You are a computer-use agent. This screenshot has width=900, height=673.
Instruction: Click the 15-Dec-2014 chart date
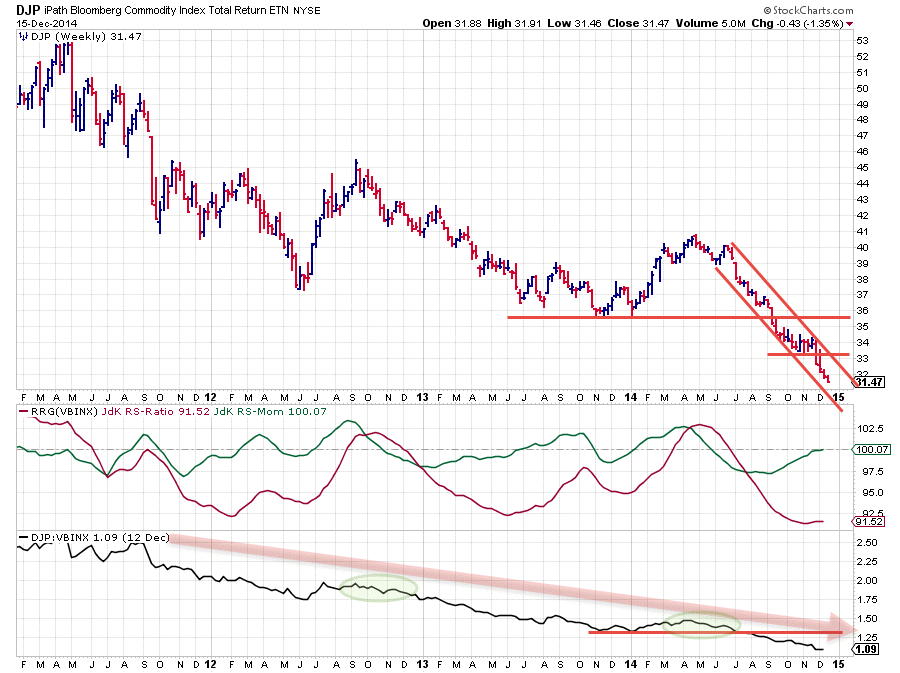[46, 24]
